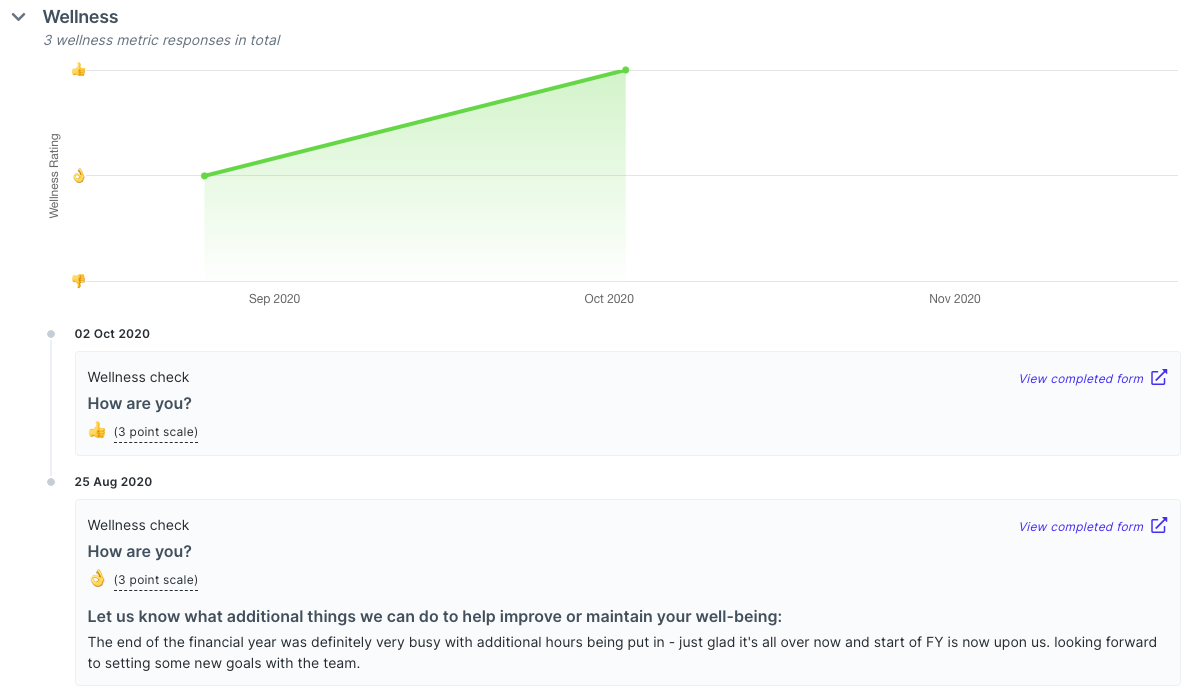The image size is (1202, 698).
Task: Click the Nov 2020 axis label
Action: 954,299
